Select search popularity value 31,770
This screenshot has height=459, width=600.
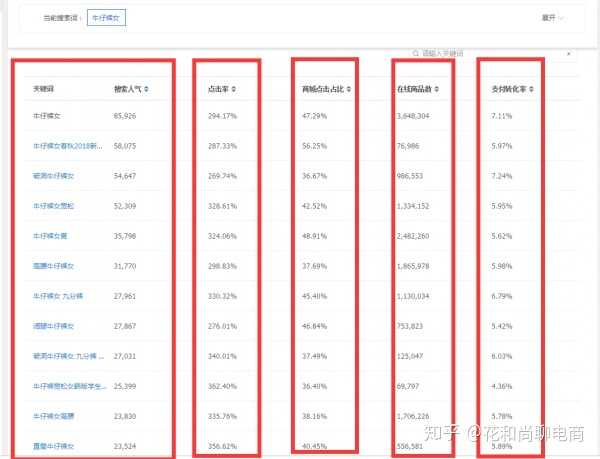(x=125, y=266)
